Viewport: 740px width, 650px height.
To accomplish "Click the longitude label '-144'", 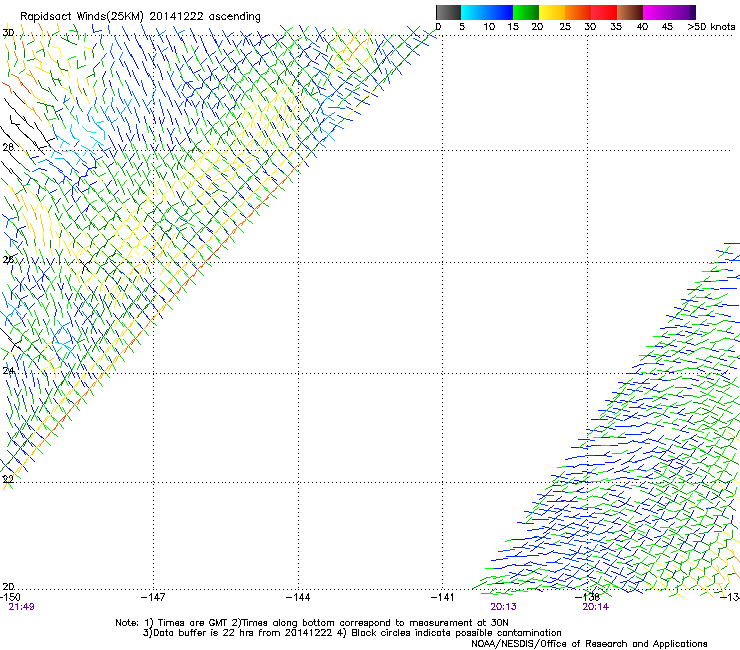I will point(298,598).
